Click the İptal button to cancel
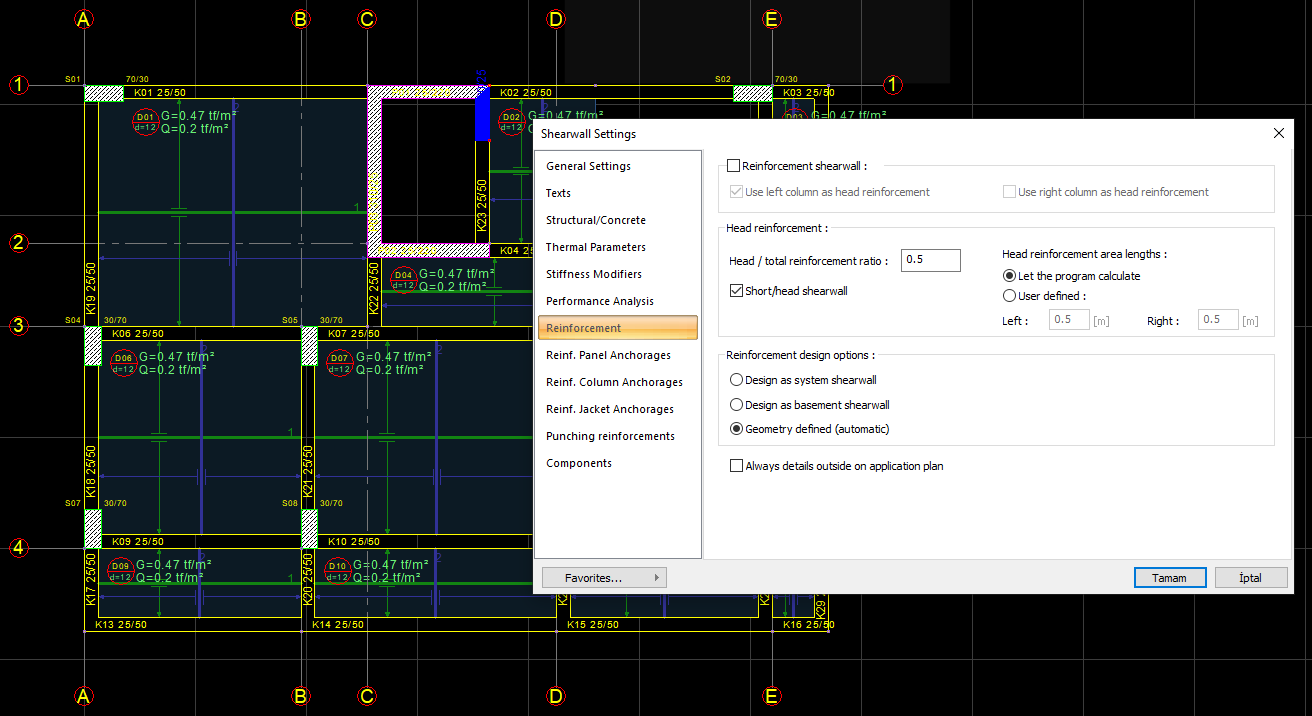The width and height of the screenshot is (1312, 716). pyautogui.click(x=1251, y=578)
